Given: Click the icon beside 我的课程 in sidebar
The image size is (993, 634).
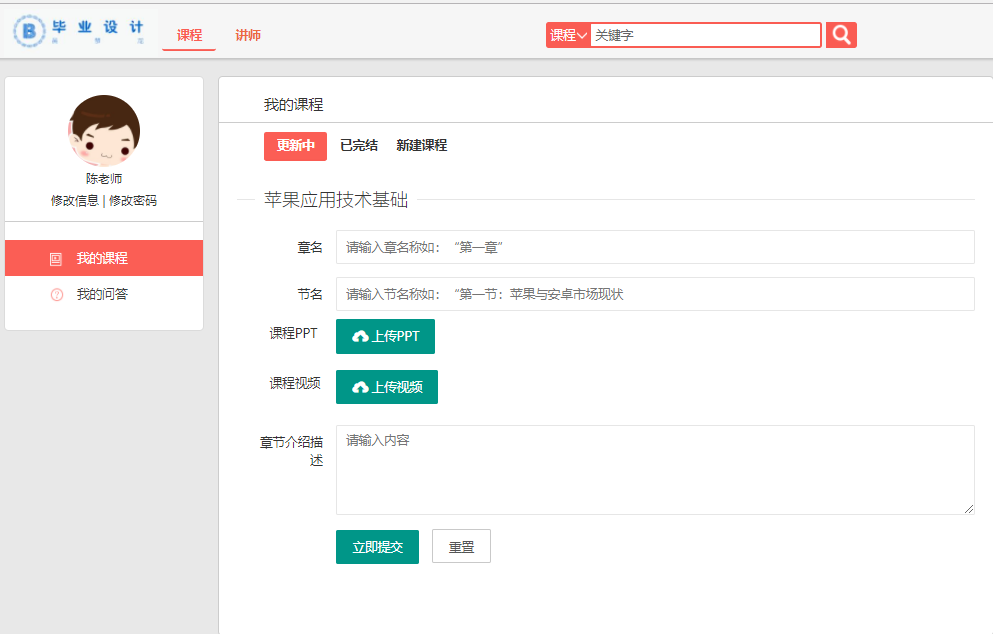Looking at the screenshot, I should (56, 259).
